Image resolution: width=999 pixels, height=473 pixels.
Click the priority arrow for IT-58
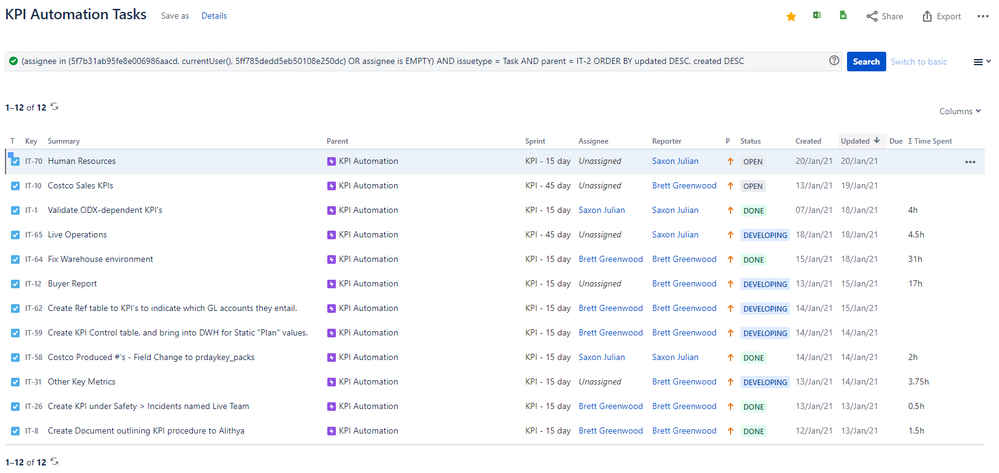pyautogui.click(x=730, y=358)
